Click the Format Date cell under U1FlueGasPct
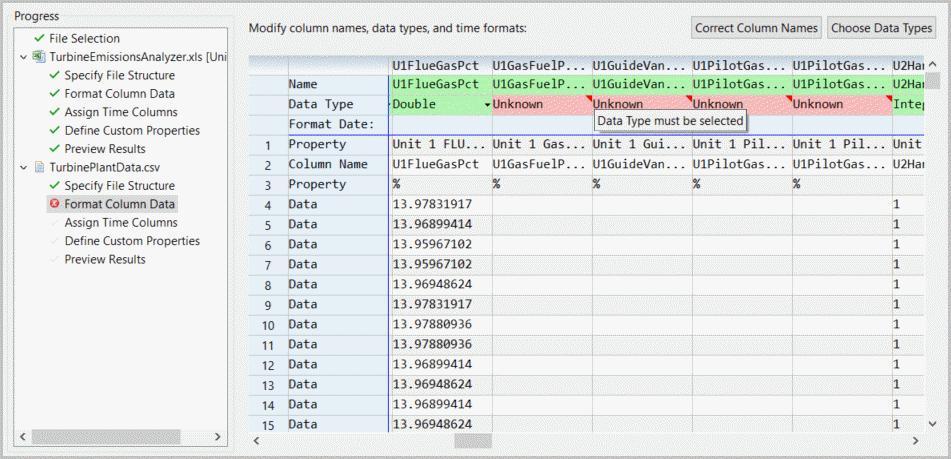 [x=440, y=124]
